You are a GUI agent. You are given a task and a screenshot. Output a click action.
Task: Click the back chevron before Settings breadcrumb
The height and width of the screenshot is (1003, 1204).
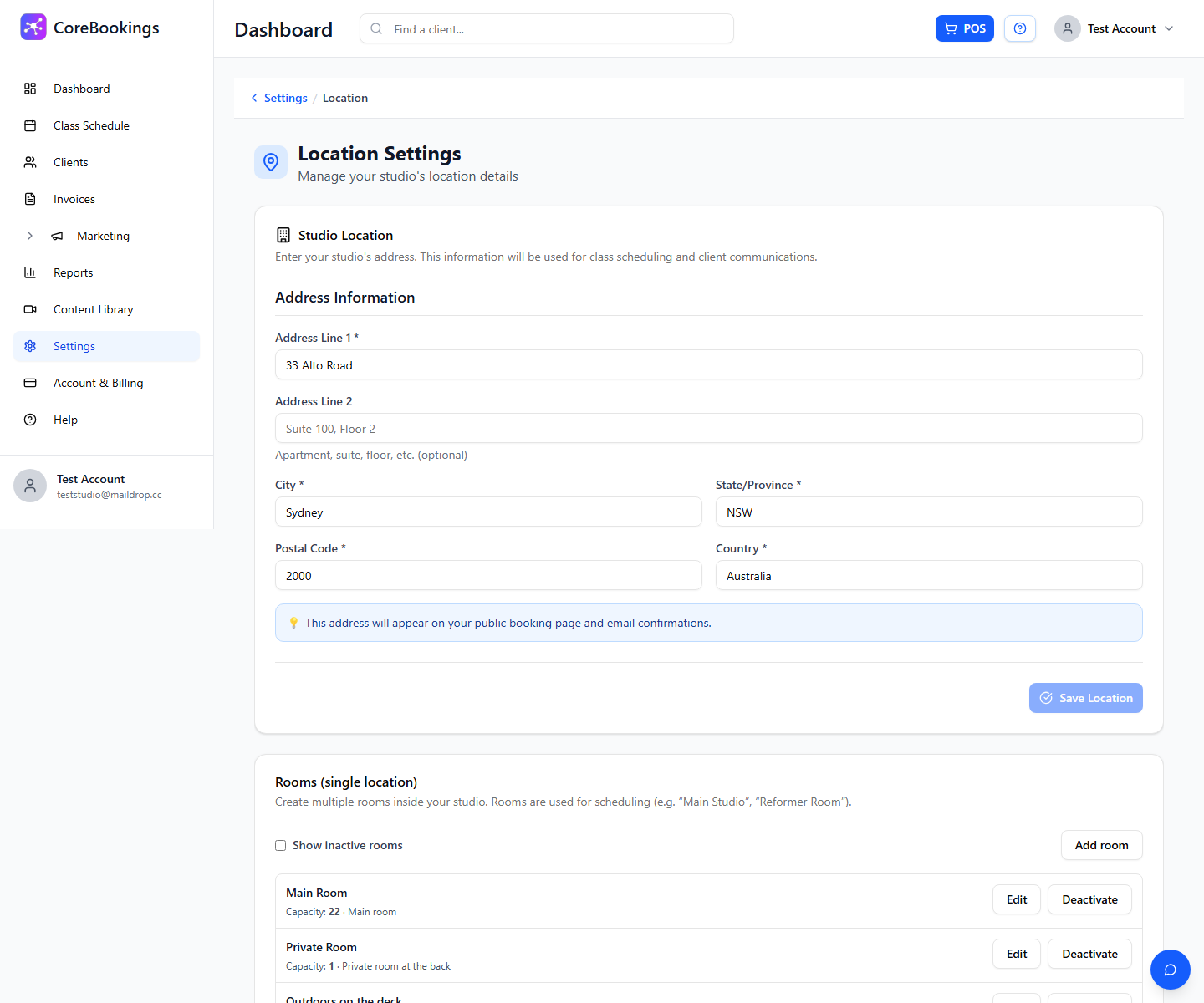(x=254, y=98)
